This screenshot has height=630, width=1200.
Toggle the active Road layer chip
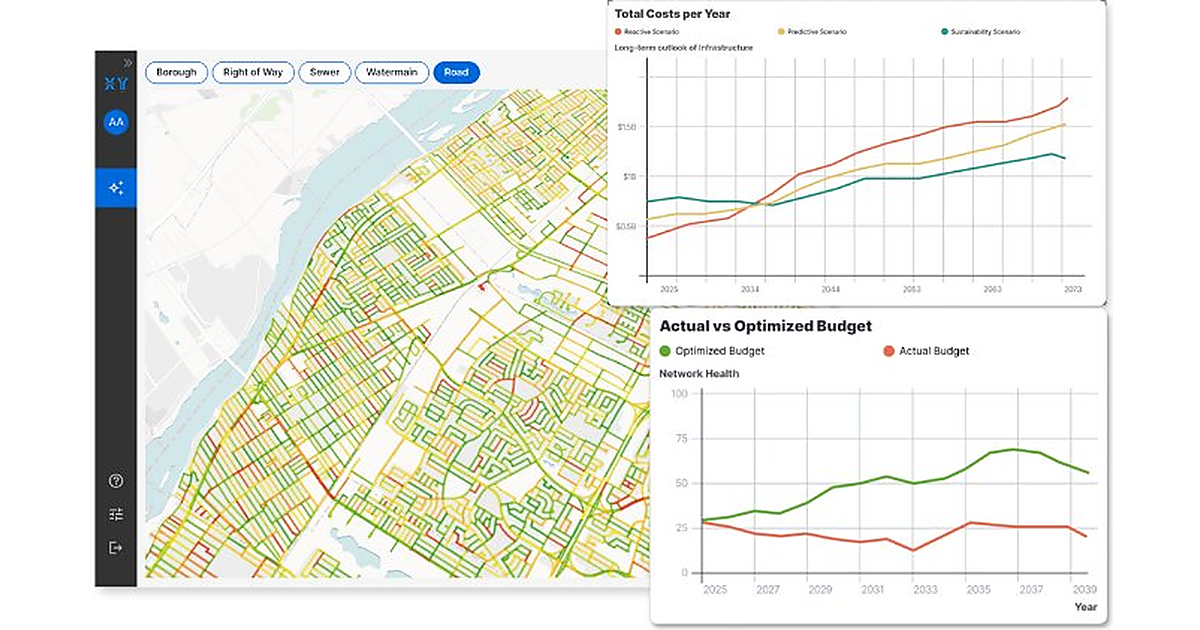pyautogui.click(x=457, y=72)
